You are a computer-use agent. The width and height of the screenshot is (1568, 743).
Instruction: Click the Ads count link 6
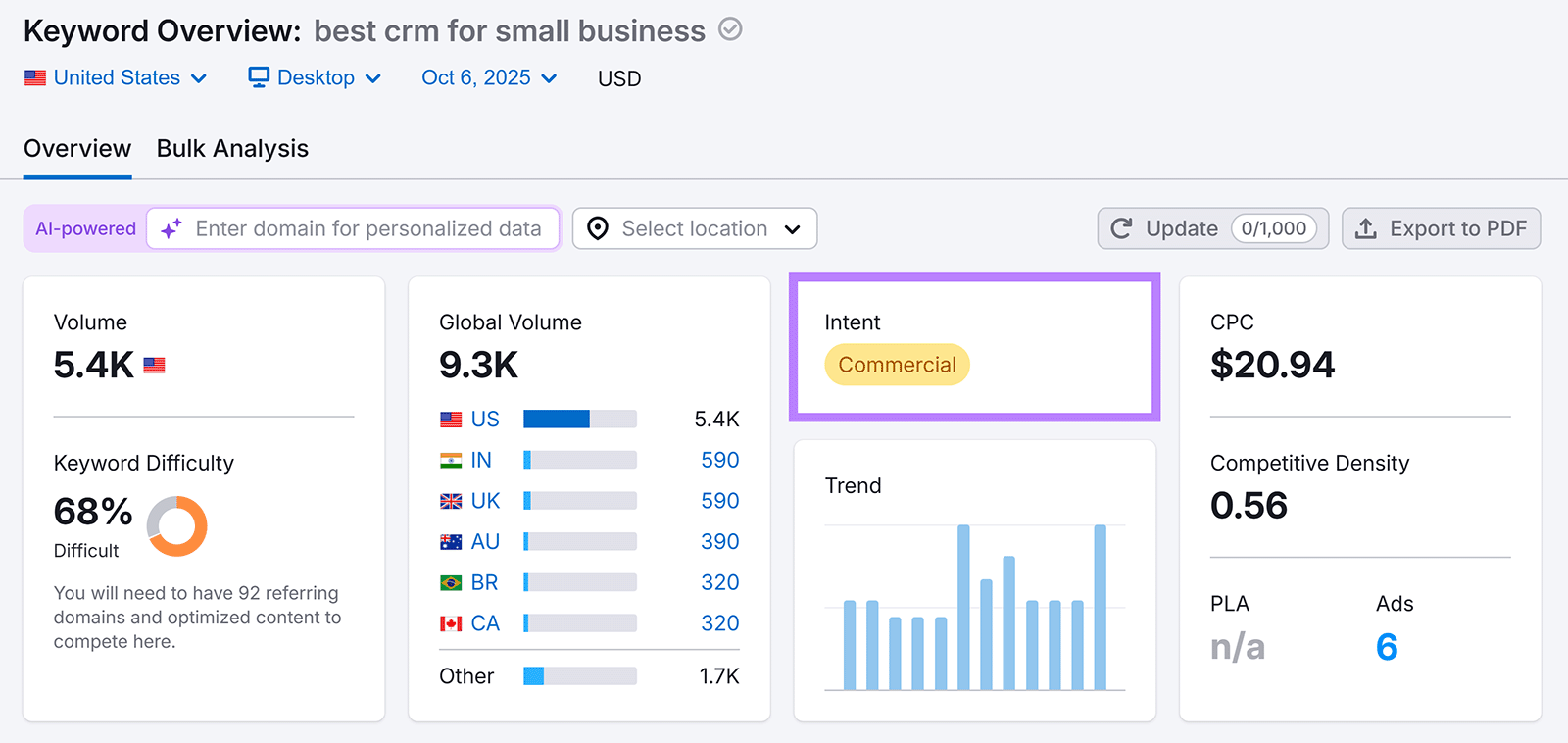(x=1386, y=647)
